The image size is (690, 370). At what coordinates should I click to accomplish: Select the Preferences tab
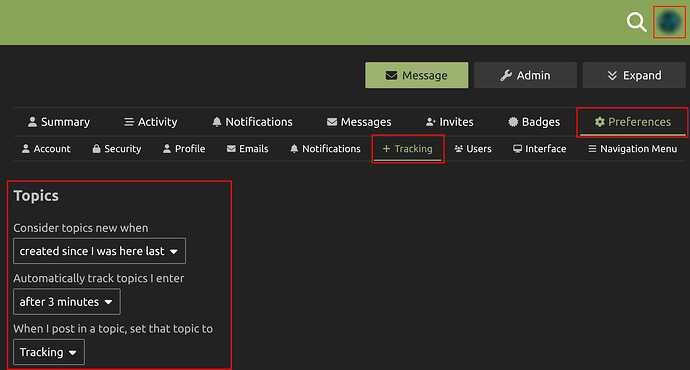point(632,122)
